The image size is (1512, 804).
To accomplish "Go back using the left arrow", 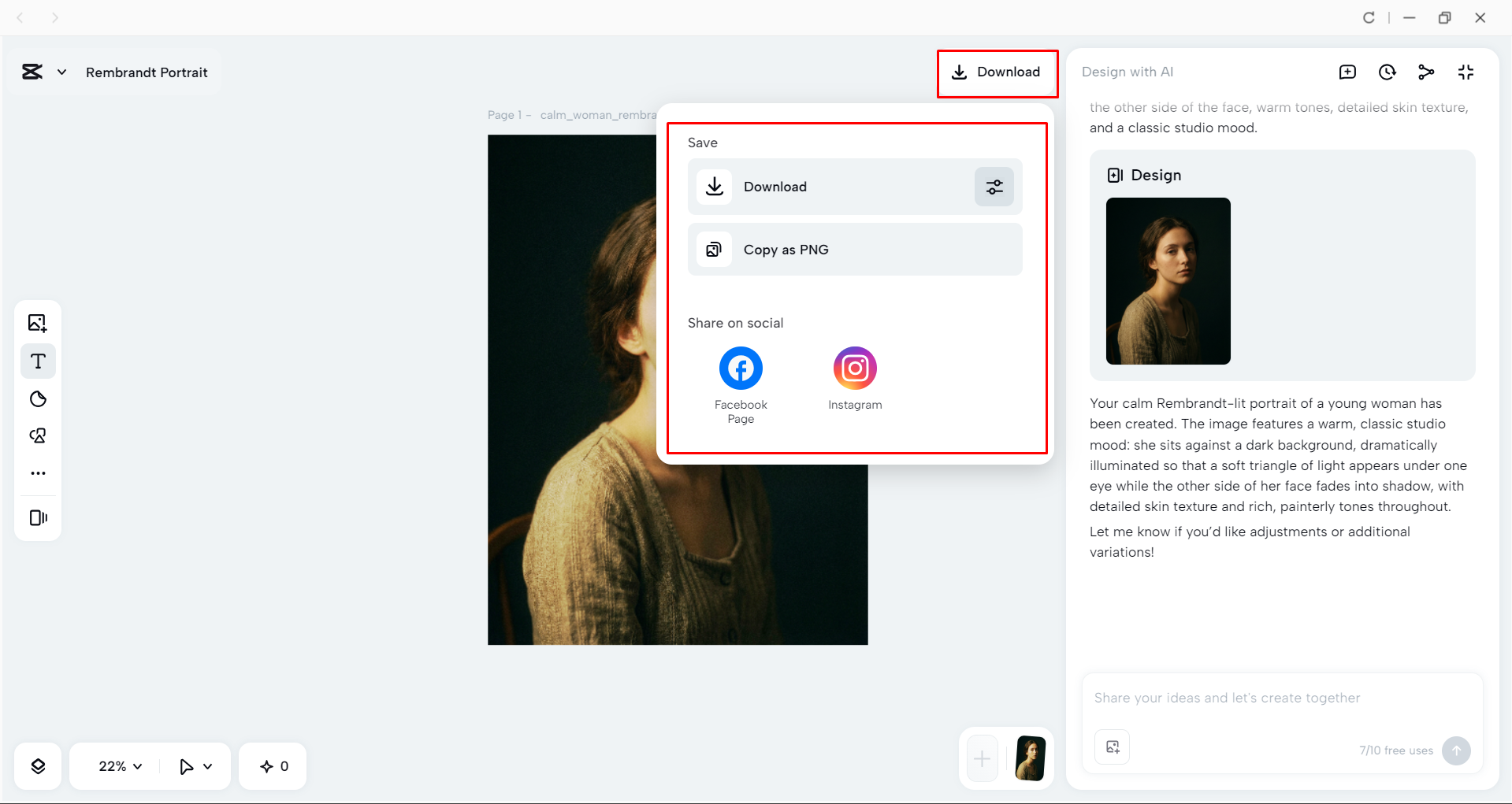I will coord(20,17).
